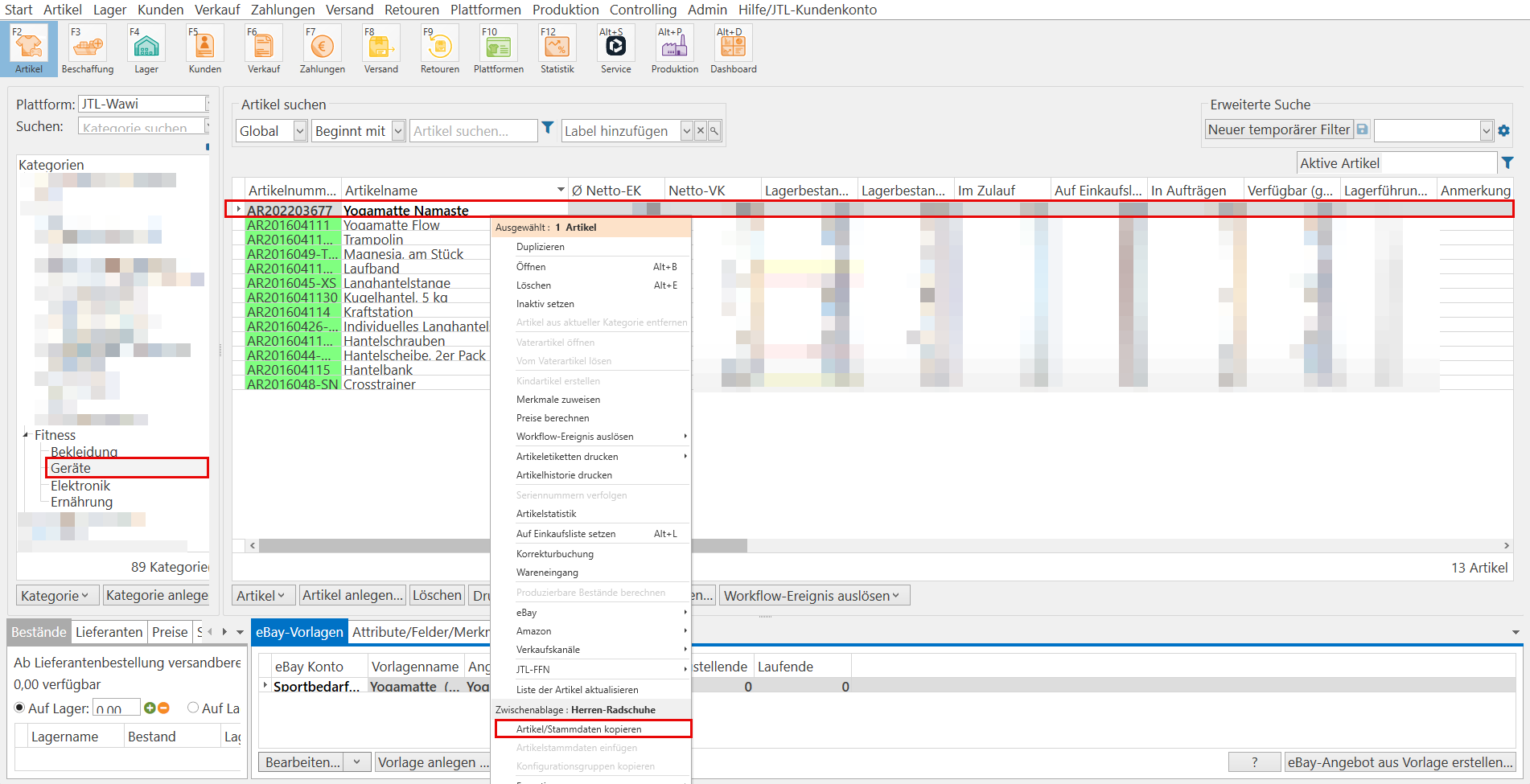Open the Beginnt mit dropdown
This screenshot has height=784, width=1530.
click(x=397, y=131)
